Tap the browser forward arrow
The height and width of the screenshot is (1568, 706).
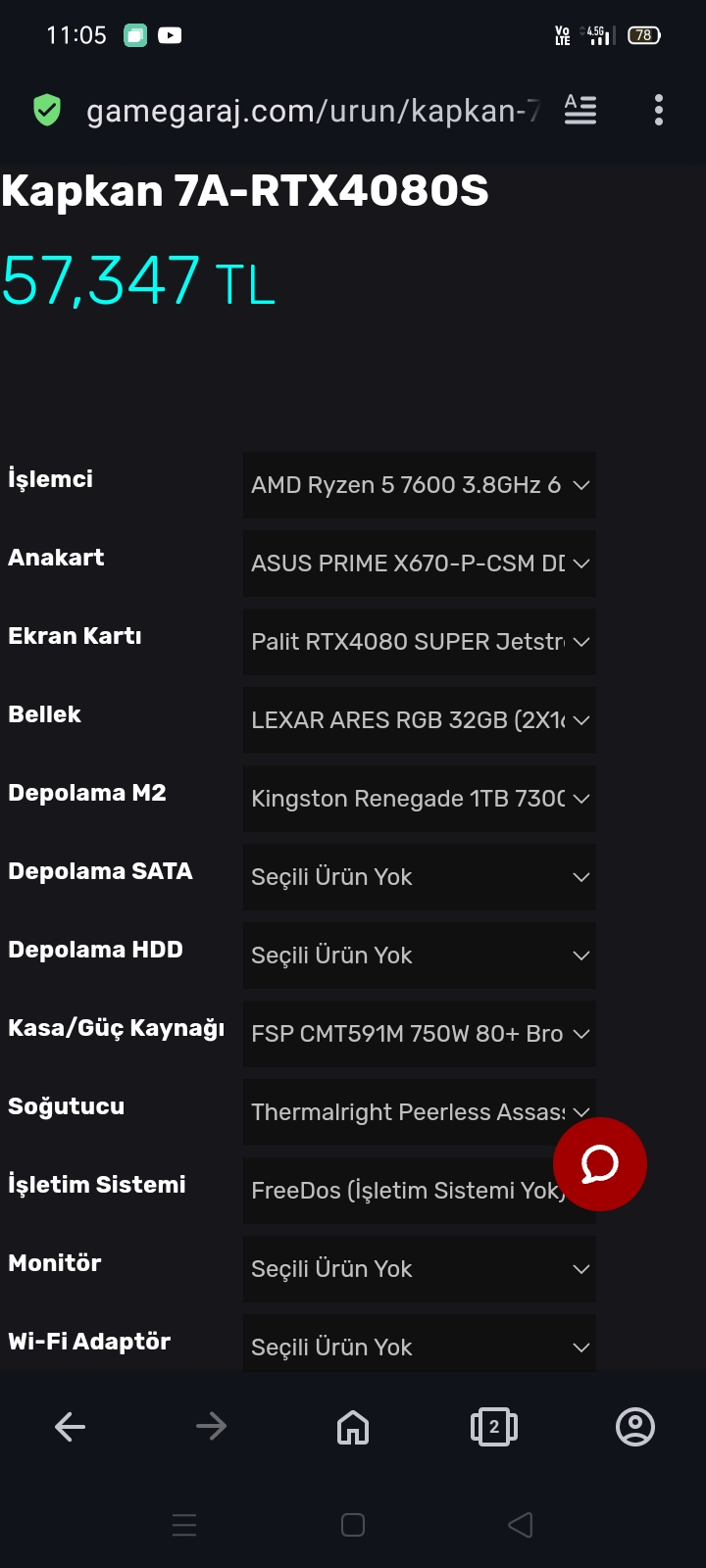212,1427
